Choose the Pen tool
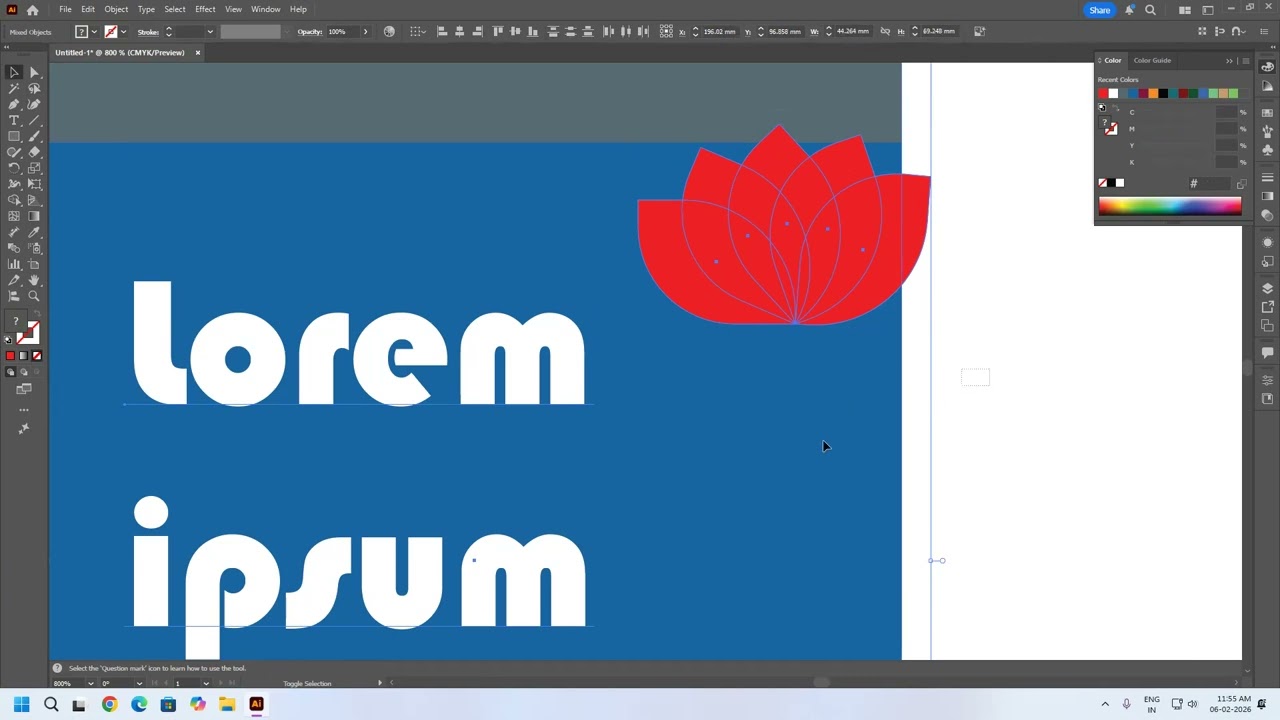This screenshot has height=720, width=1280. click(14, 104)
